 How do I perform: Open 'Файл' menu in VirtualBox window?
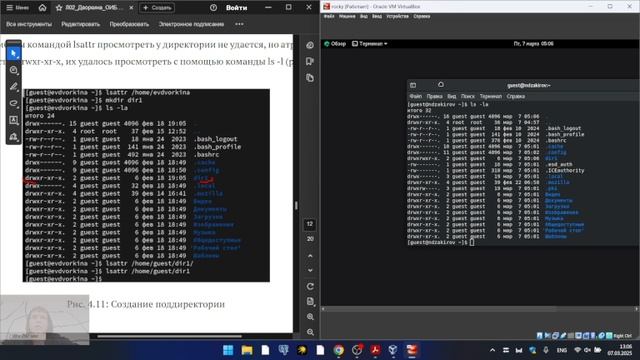[x=329, y=16]
